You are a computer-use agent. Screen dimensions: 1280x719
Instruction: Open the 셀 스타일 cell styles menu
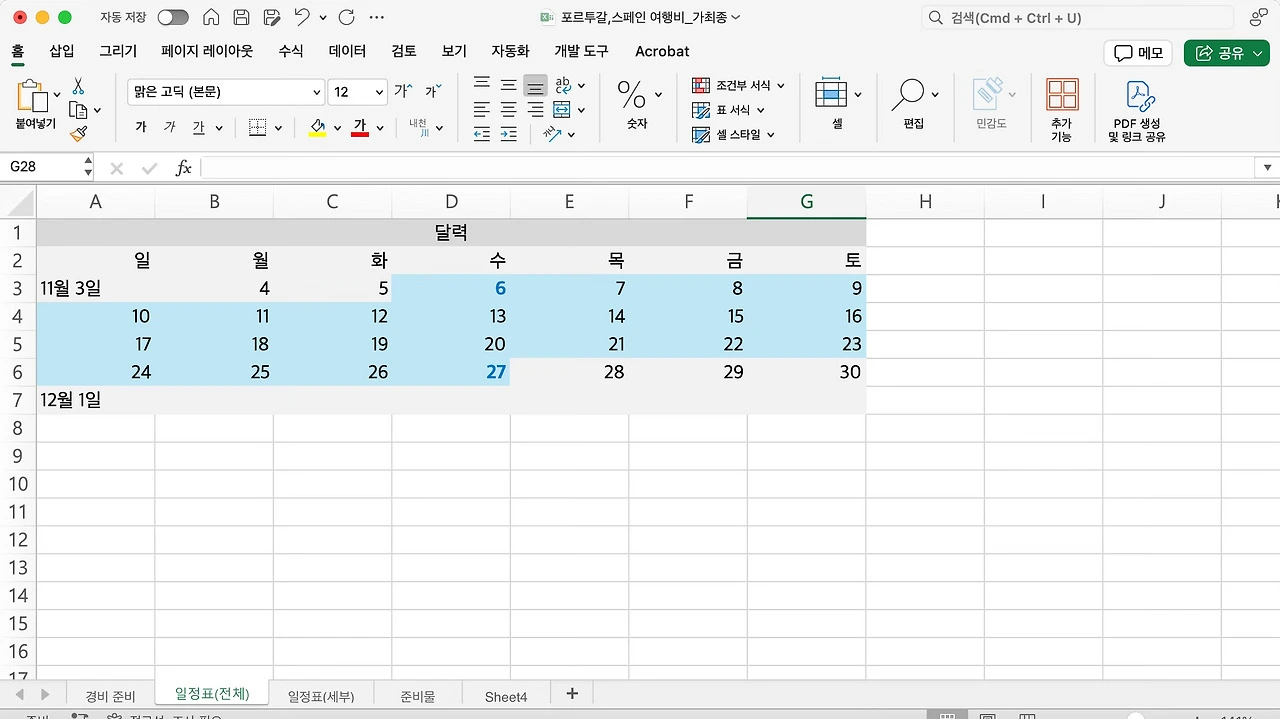point(734,134)
